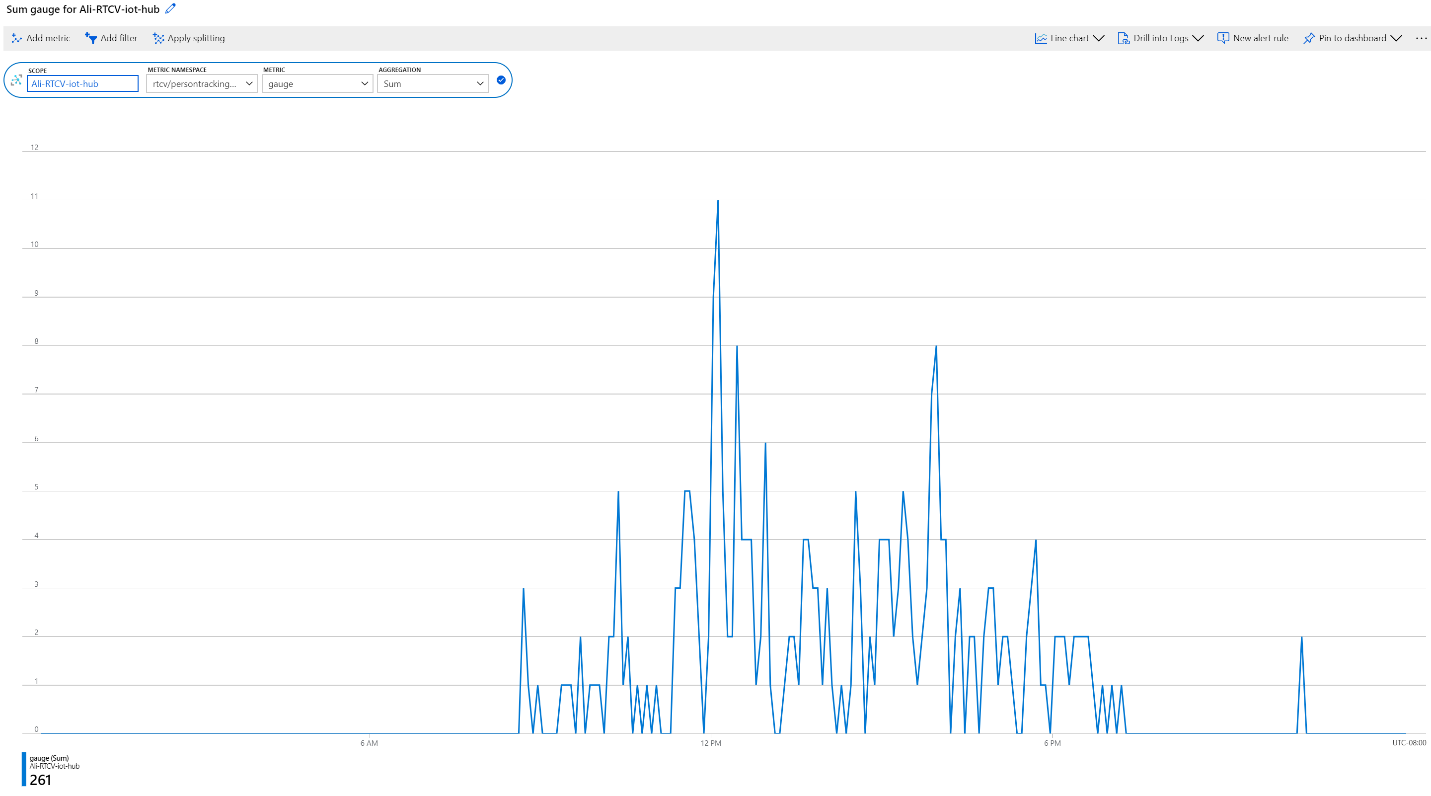The height and width of the screenshot is (796, 1431).
Task: Click the New alert rule icon
Action: pos(1223,38)
